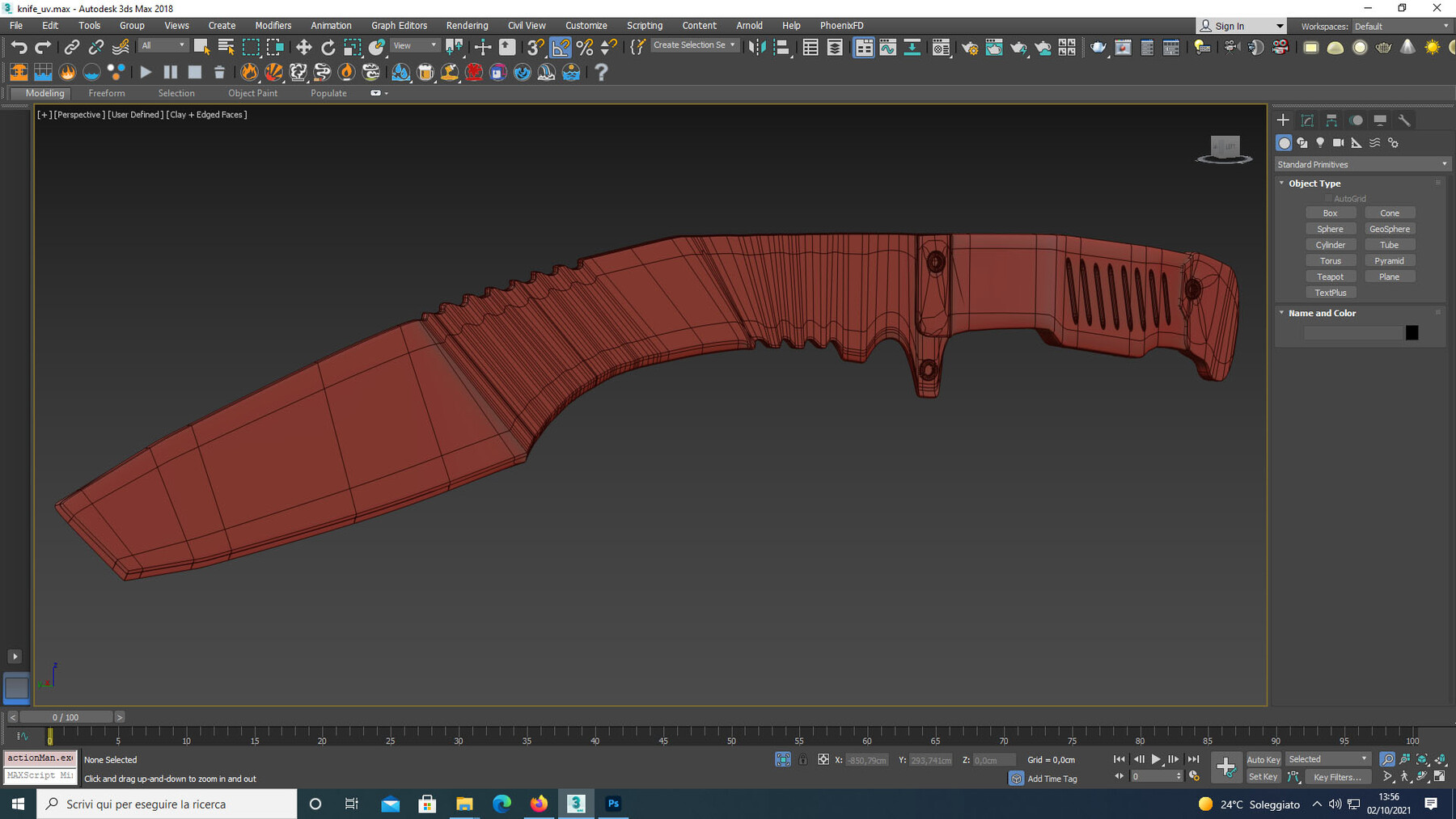Open the Hierarchy panel tab
Image resolution: width=1456 pixels, height=819 pixels.
(x=1331, y=120)
